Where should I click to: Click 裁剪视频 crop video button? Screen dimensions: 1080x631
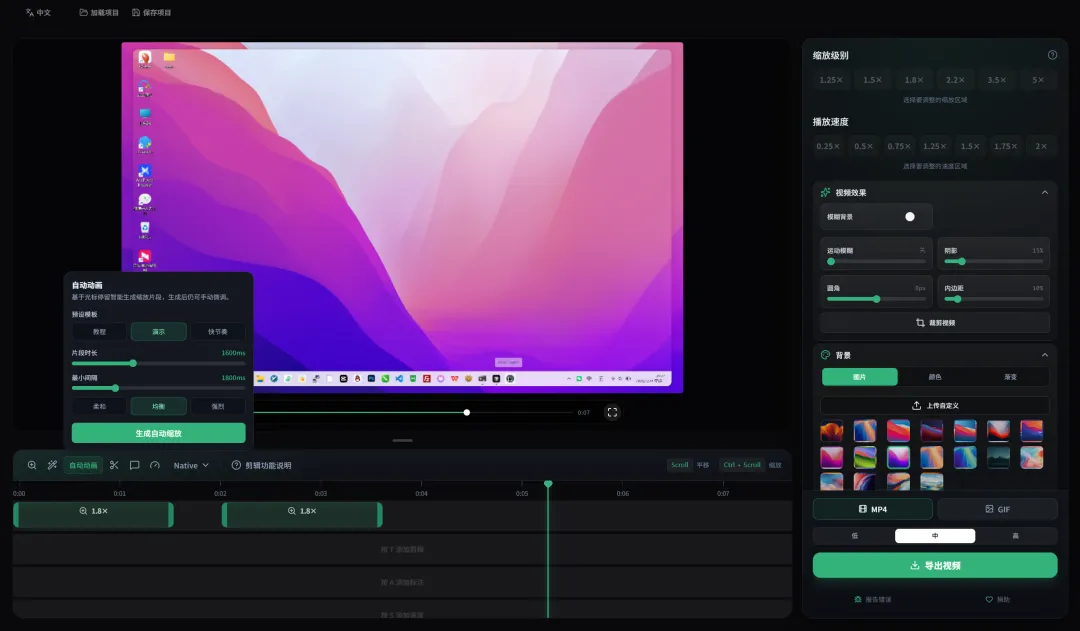[935, 322]
